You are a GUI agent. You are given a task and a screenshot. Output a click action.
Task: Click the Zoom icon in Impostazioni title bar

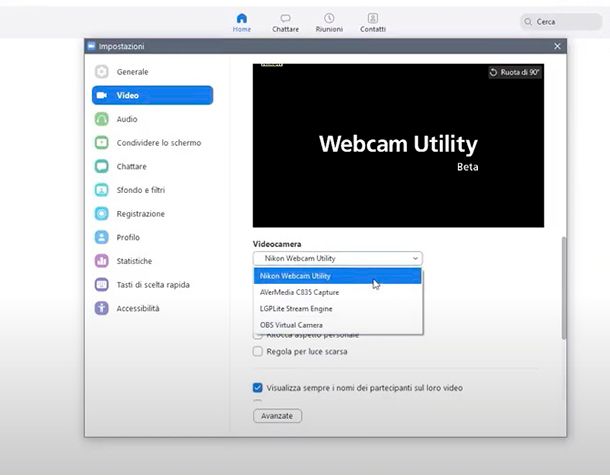(91, 46)
